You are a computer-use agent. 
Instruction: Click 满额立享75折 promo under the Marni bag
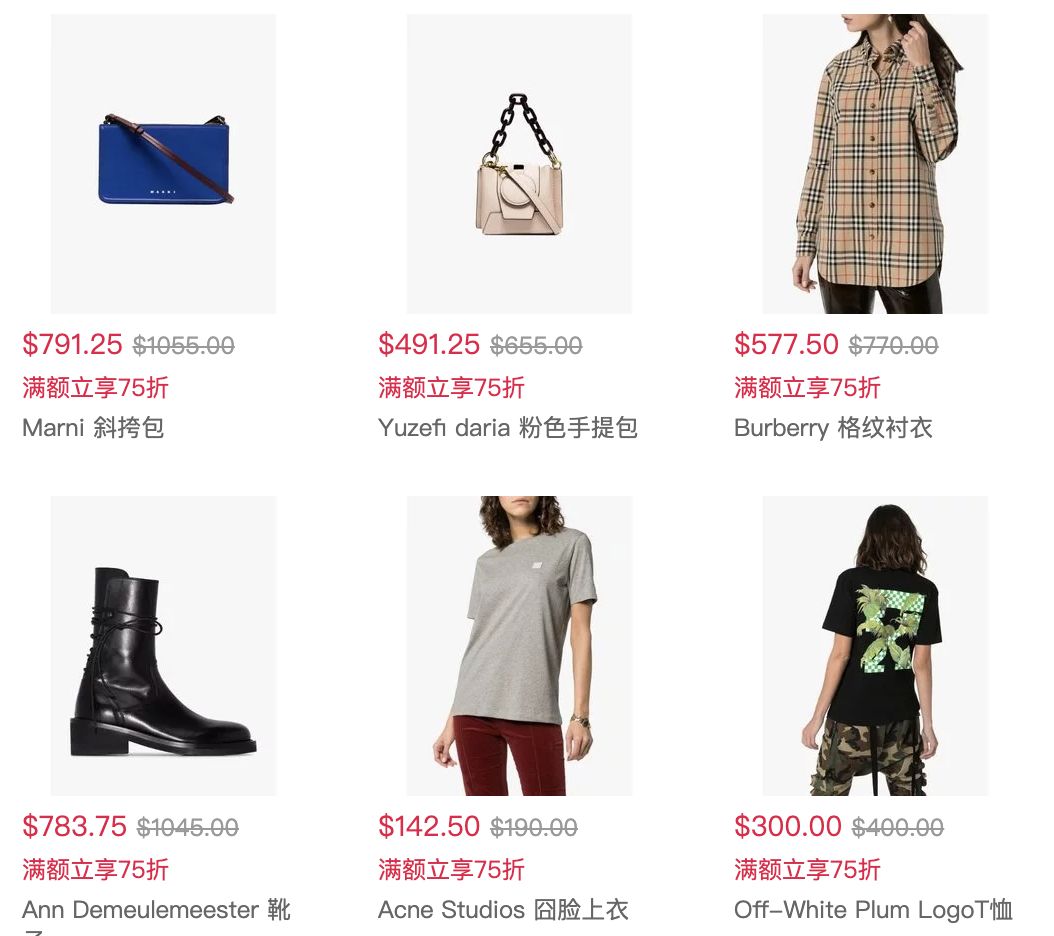pyautogui.click(x=95, y=387)
